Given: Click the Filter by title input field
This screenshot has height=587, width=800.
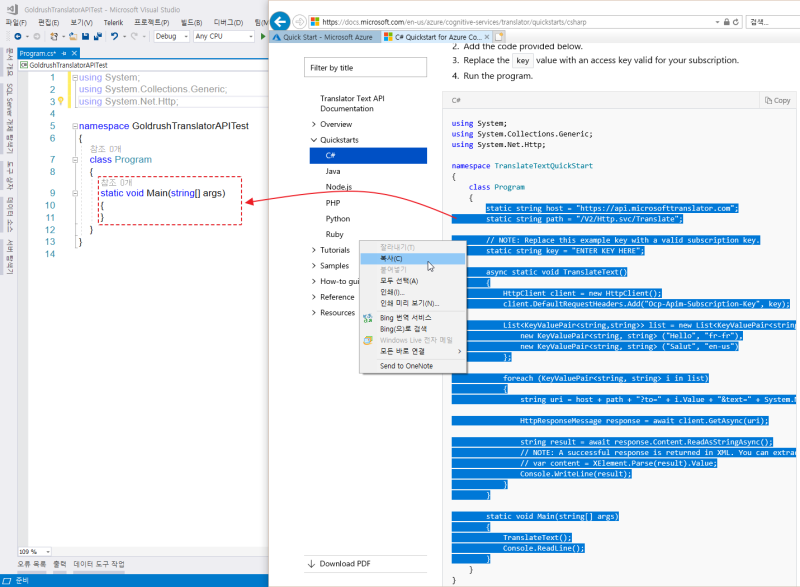Looking at the screenshot, I should point(365,66).
